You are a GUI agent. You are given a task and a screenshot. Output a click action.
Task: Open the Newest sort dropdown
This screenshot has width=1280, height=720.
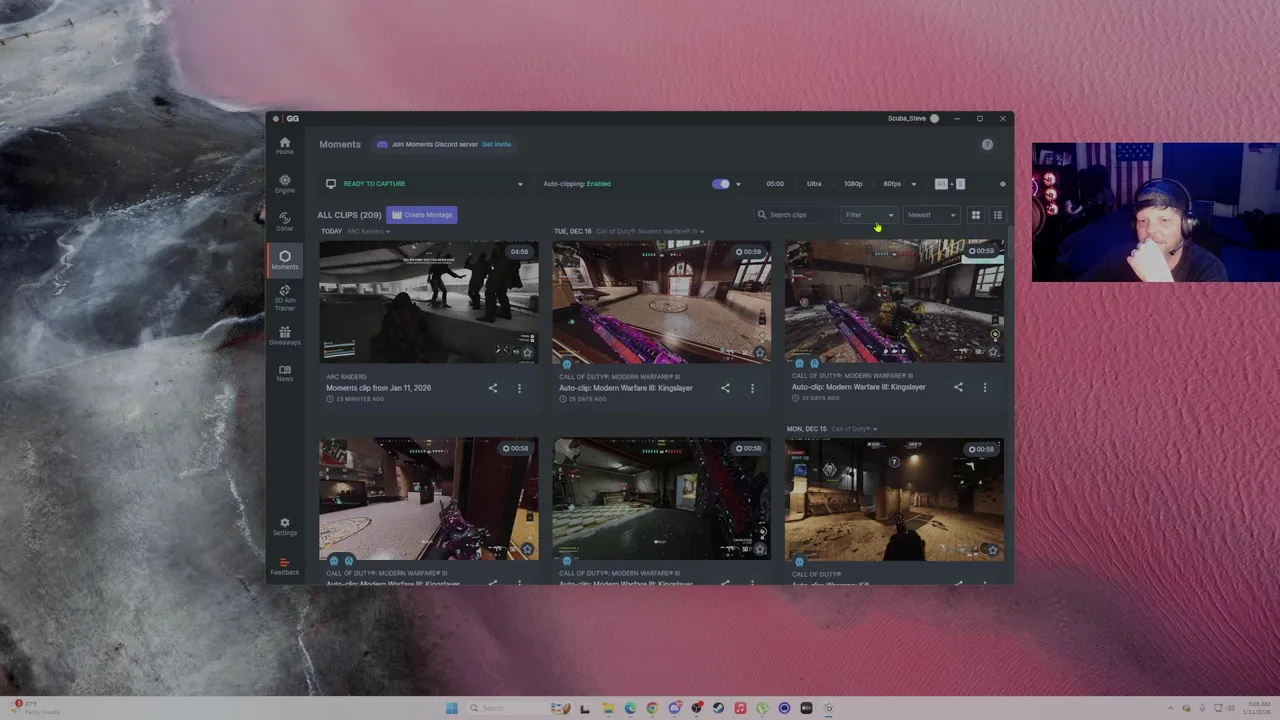click(931, 215)
